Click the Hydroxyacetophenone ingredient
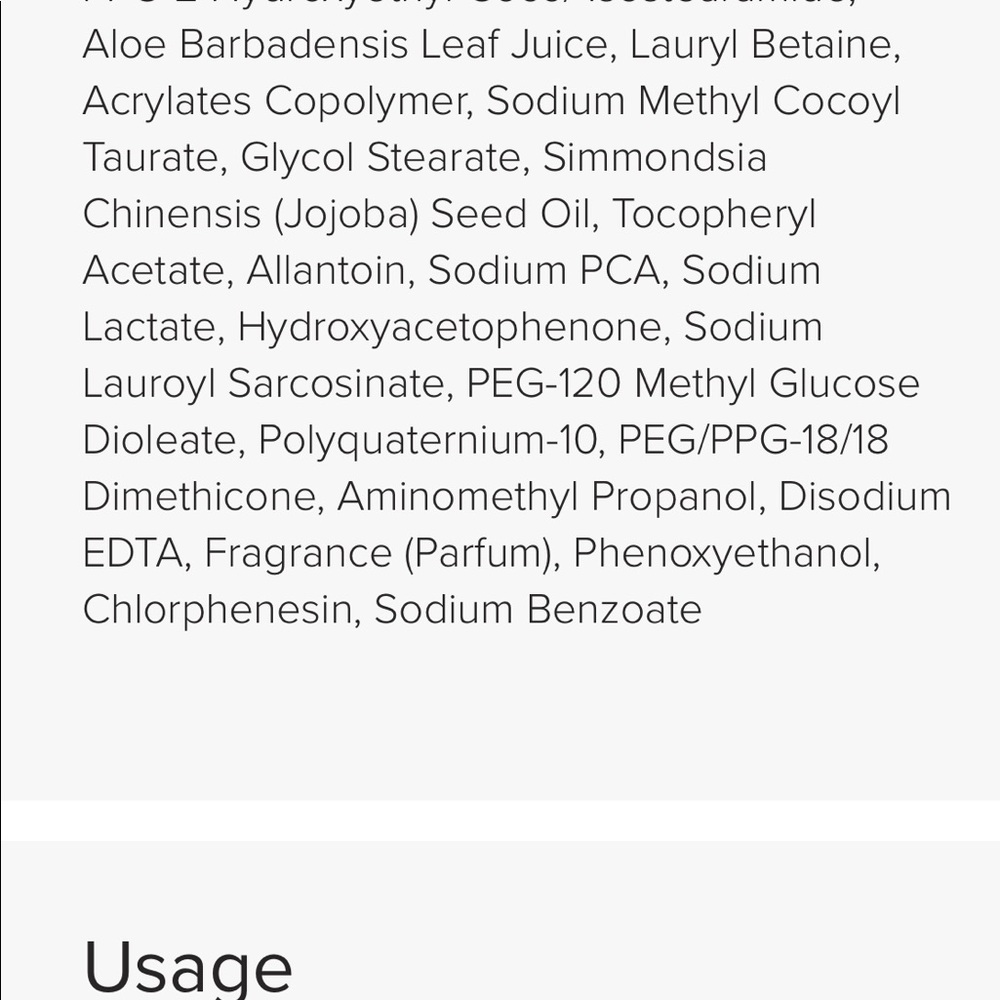 point(449,327)
